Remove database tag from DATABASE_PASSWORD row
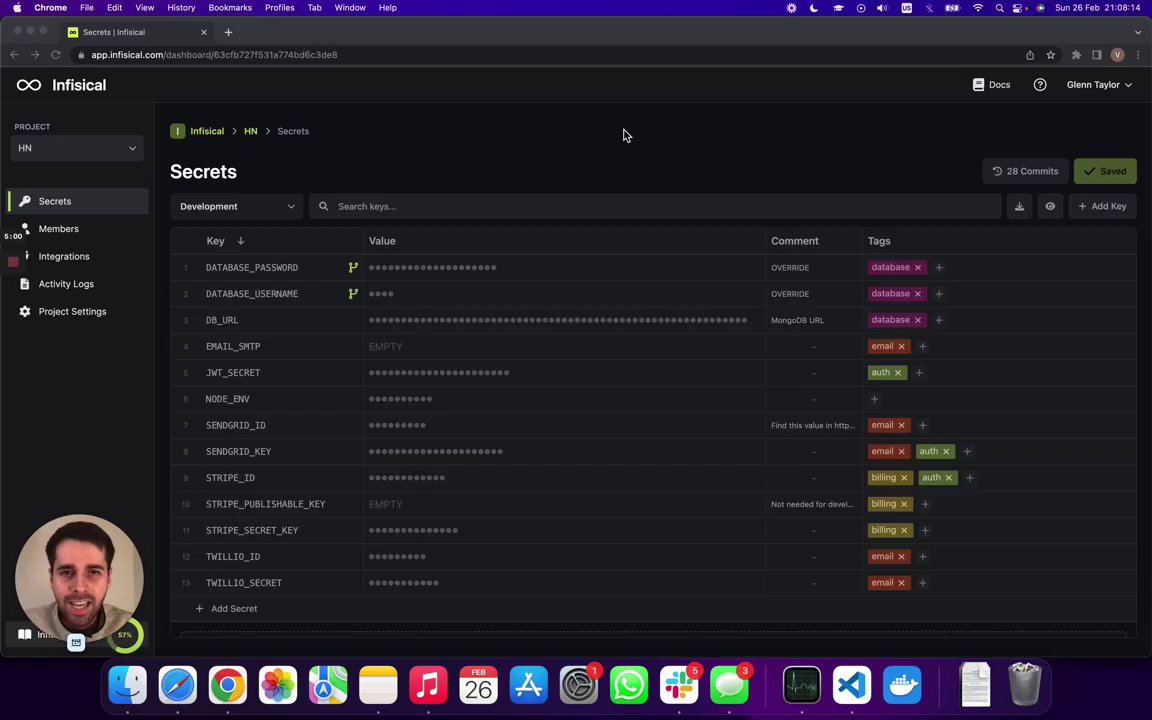Screen dimensions: 1152x720 click(918, 267)
